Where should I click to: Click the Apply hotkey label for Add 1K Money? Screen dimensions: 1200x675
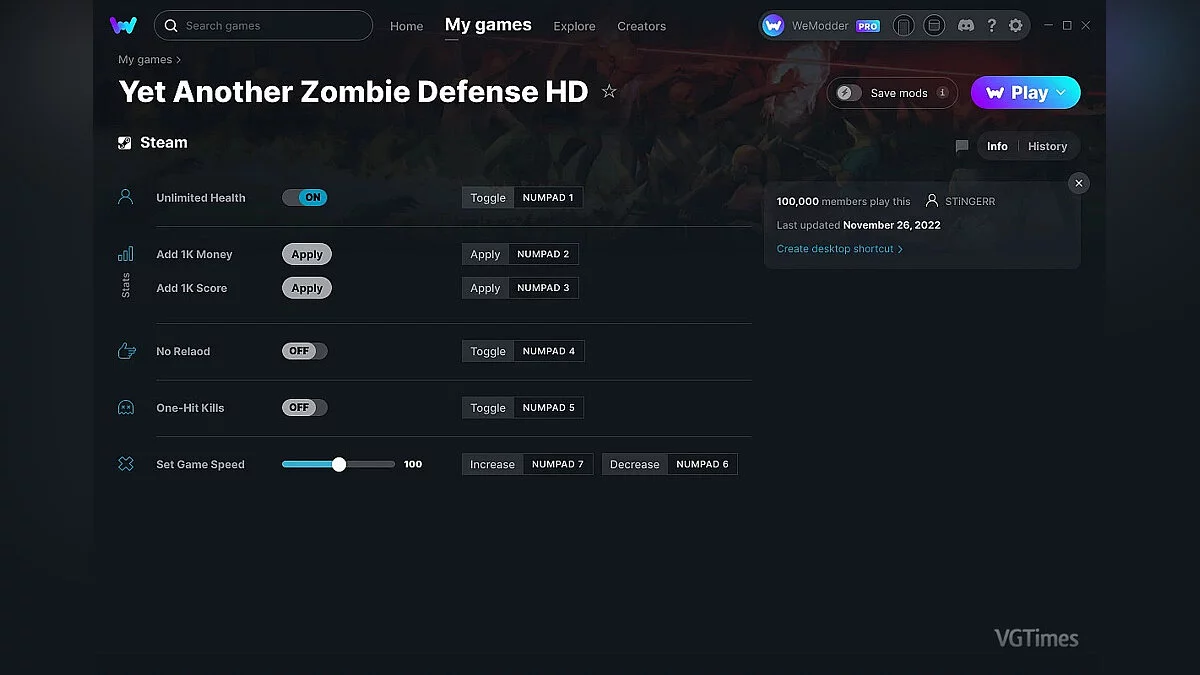pos(485,254)
